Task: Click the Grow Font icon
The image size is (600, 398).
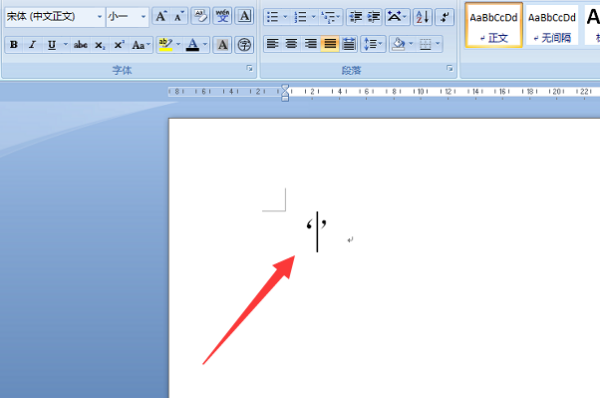Action: point(161,16)
